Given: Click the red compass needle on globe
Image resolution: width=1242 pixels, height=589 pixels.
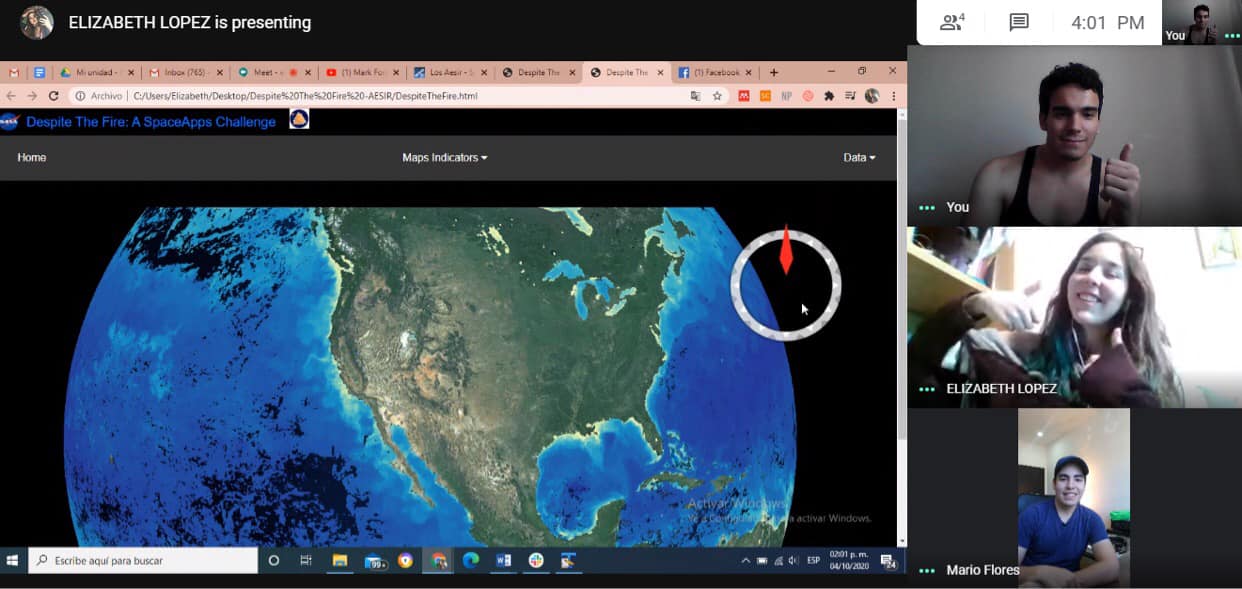Looking at the screenshot, I should 786,251.
